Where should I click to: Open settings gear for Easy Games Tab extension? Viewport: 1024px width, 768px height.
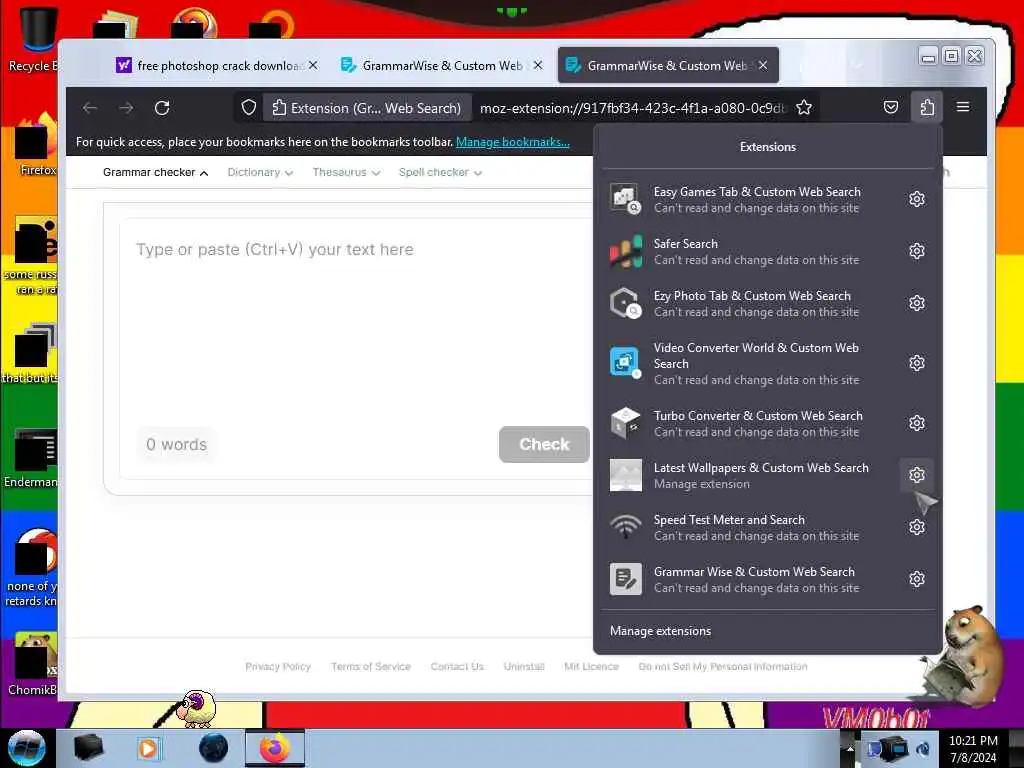pyautogui.click(x=917, y=199)
